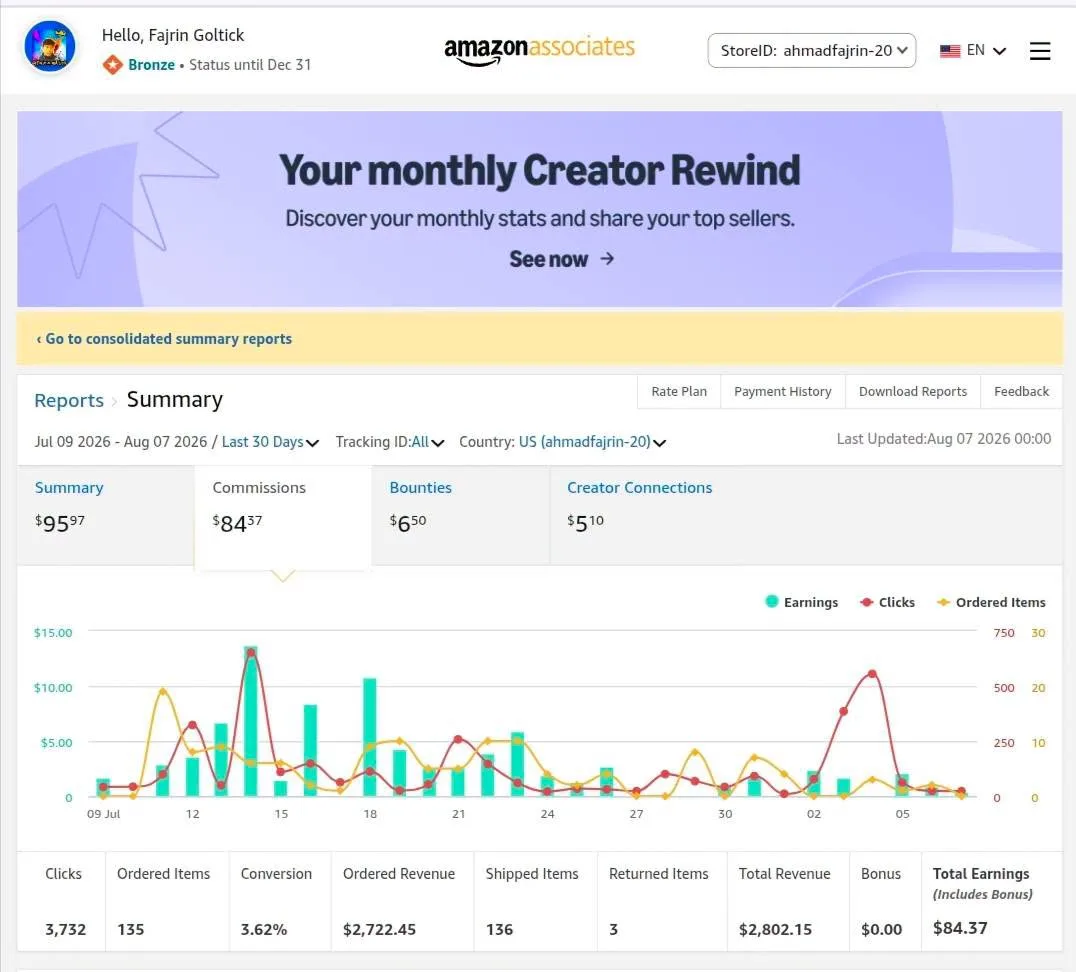Click the Amazon Associates logo

click(539, 49)
